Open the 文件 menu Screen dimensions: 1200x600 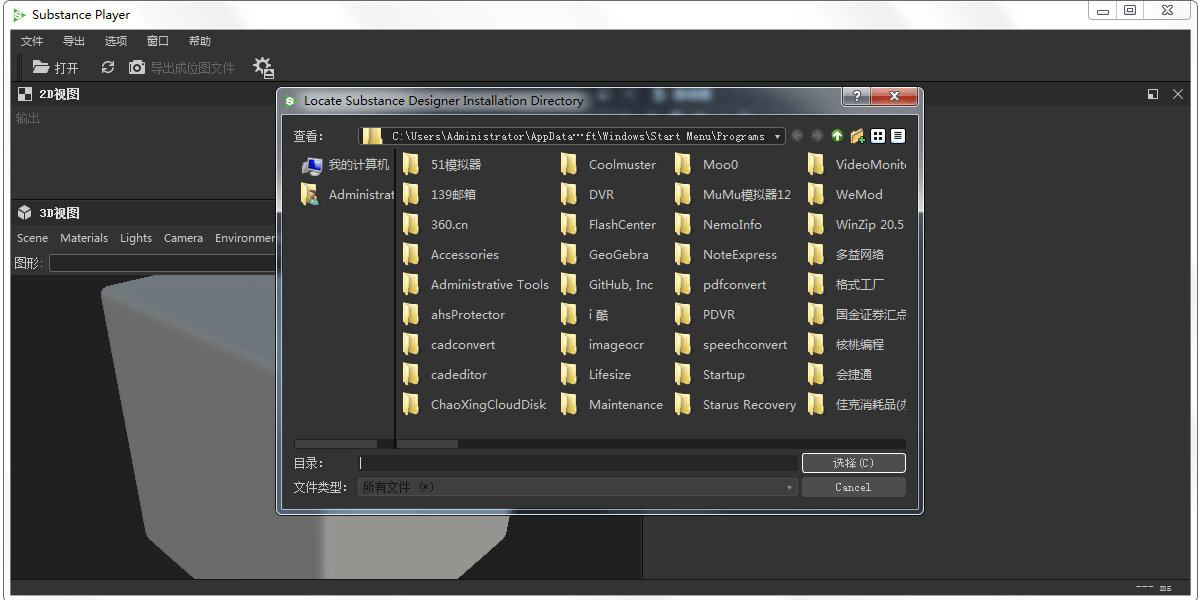[32, 41]
